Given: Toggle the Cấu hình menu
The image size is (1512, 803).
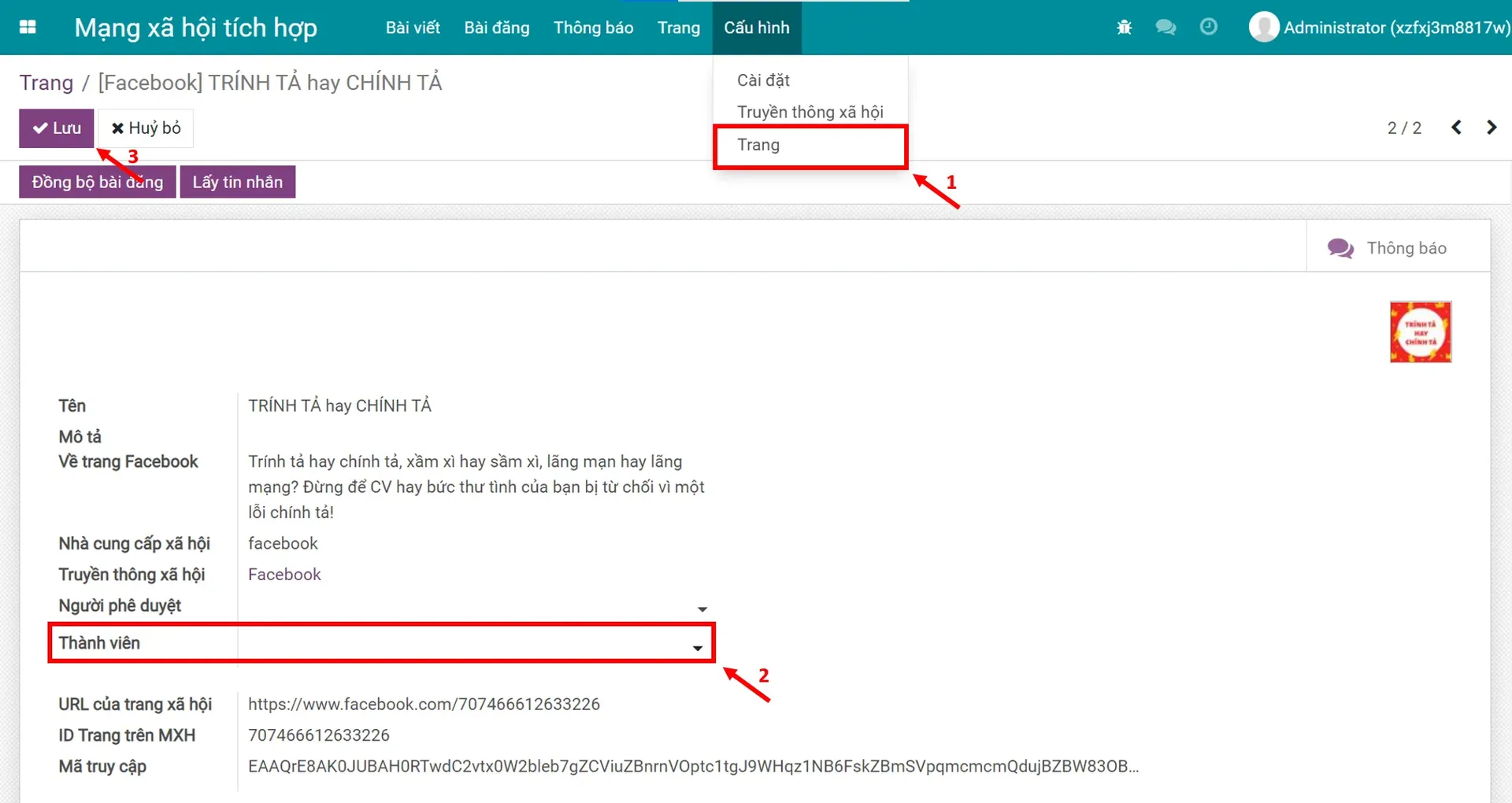Looking at the screenshot, I should [757, 28].
